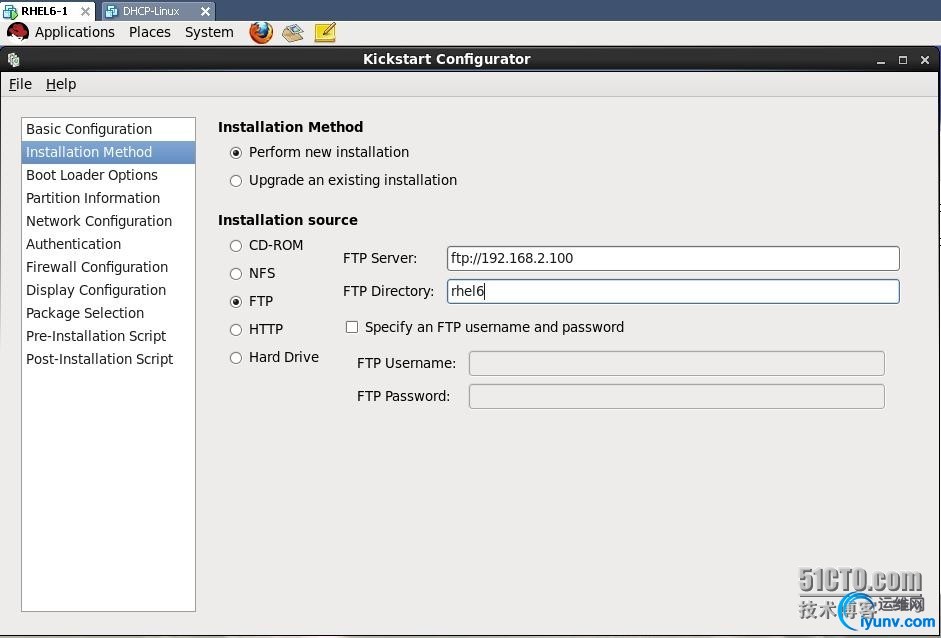Image resolution: width=941 pixels, height=638 pixels.
Task: Go to Basic Configuration section
Action: [x=108, y=129]
